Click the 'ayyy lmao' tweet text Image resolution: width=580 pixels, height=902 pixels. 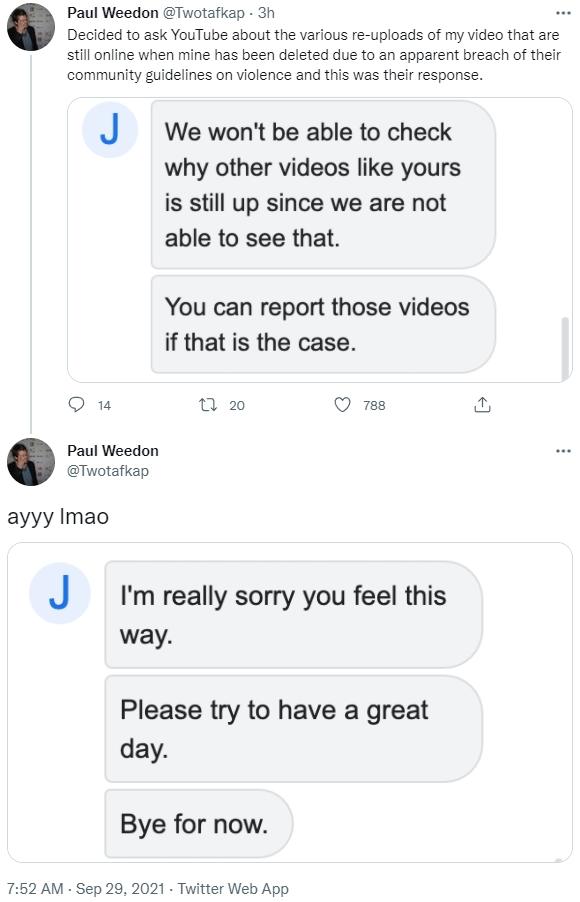coord(58,517)
